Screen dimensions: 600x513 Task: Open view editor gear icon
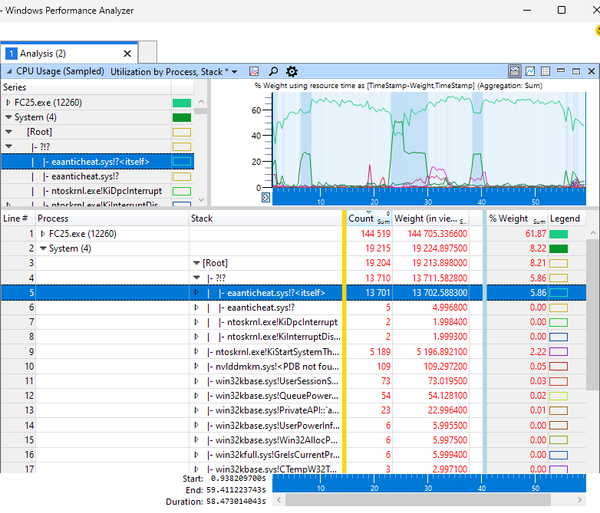(x=292, y=72)
